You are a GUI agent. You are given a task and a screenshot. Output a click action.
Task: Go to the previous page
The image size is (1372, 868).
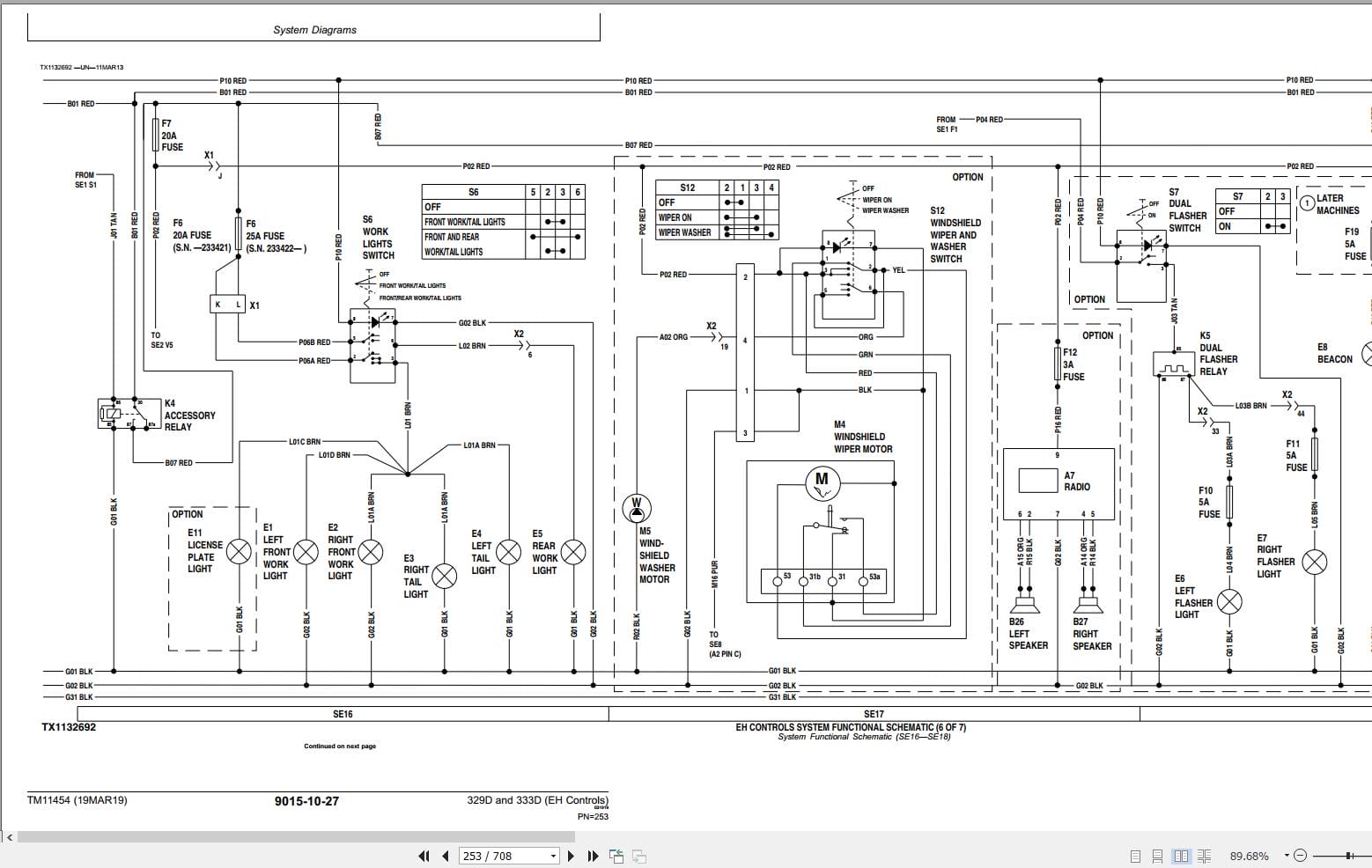(446, 856)
